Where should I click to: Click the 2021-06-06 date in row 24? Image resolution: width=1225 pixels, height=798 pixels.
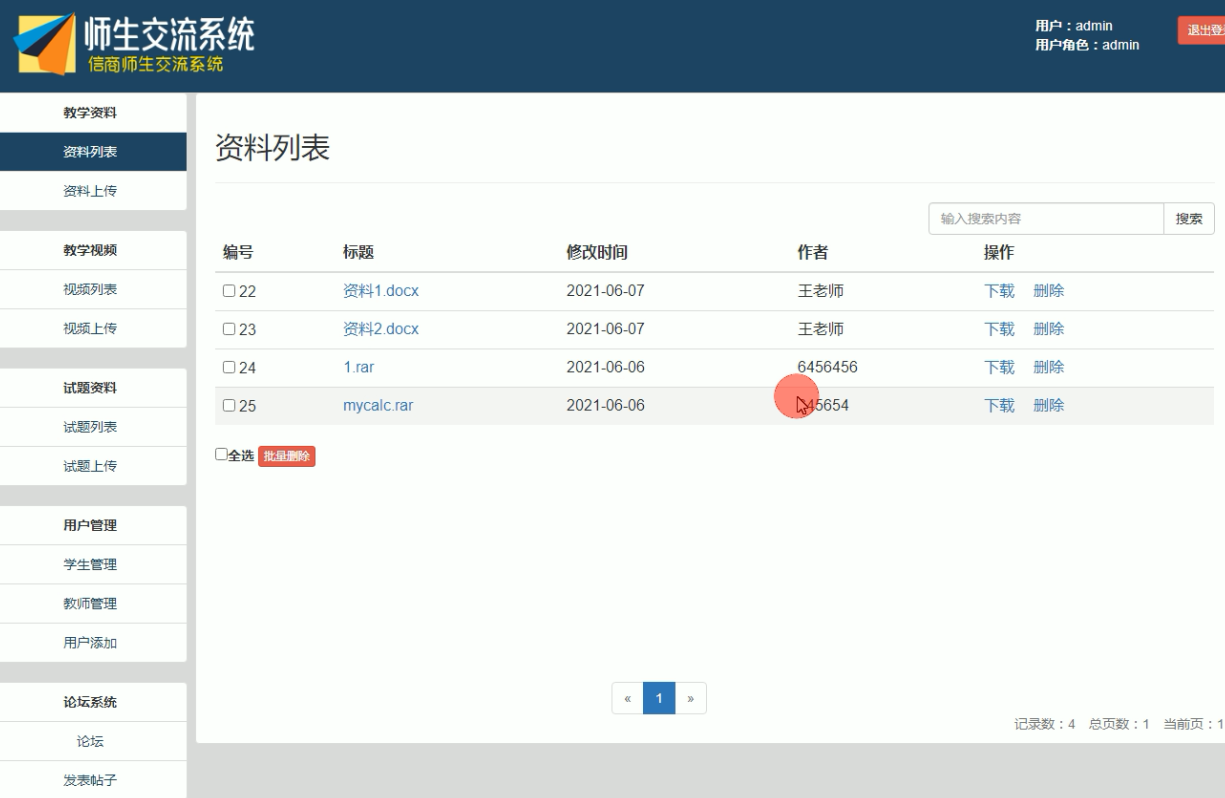[x=605, y=367]
